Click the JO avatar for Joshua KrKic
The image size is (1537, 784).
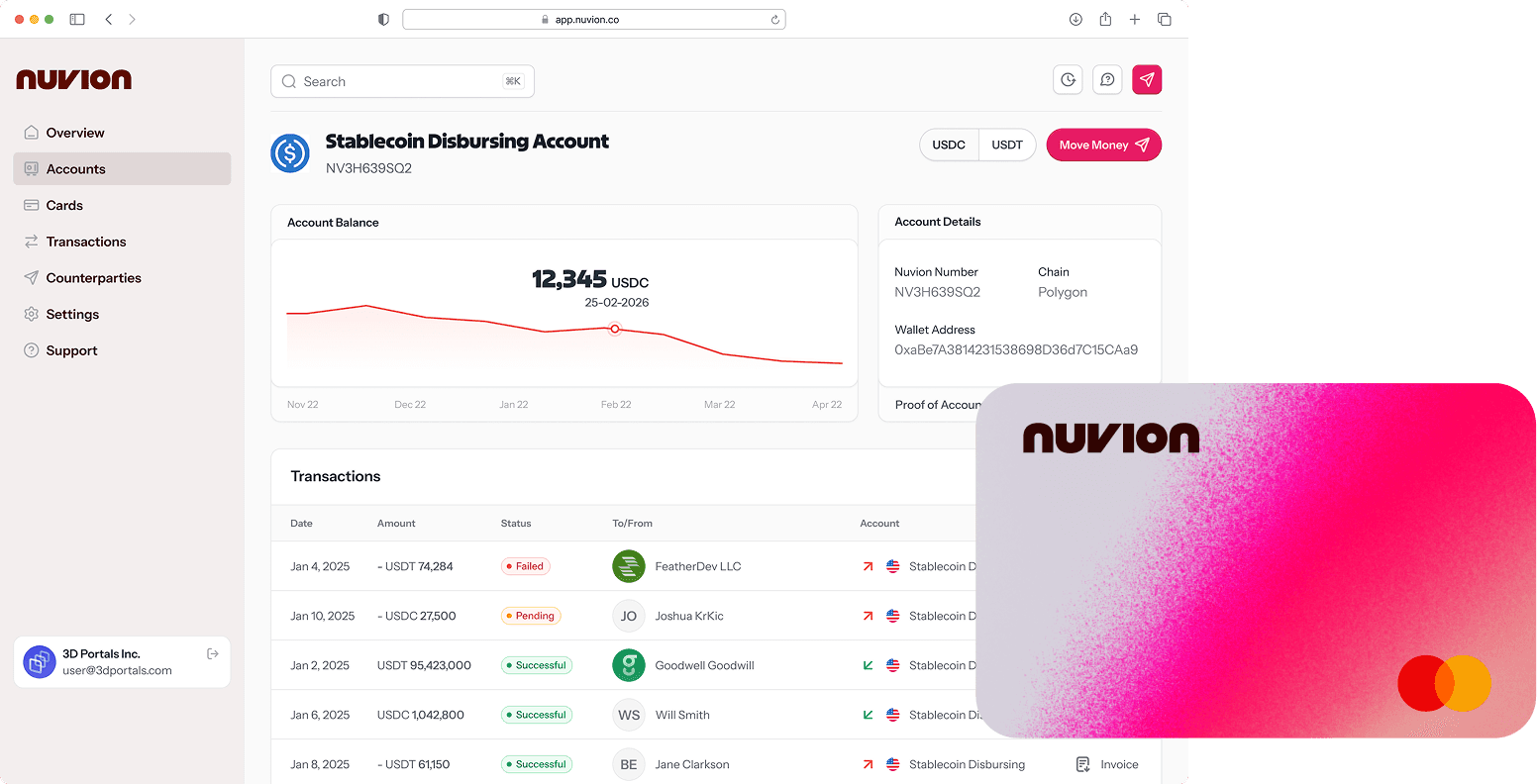[629, 616]
